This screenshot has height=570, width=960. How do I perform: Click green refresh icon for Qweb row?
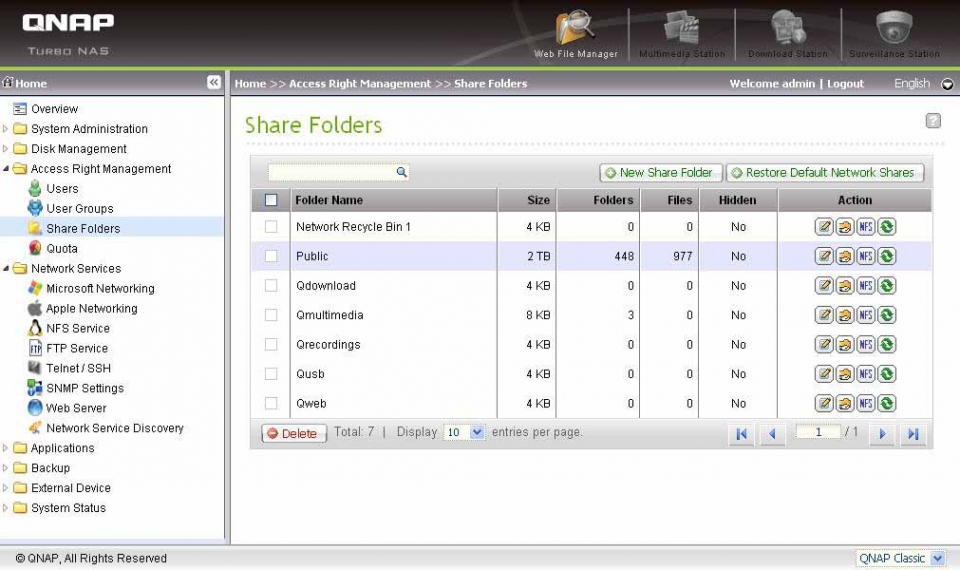click(886, 404)
